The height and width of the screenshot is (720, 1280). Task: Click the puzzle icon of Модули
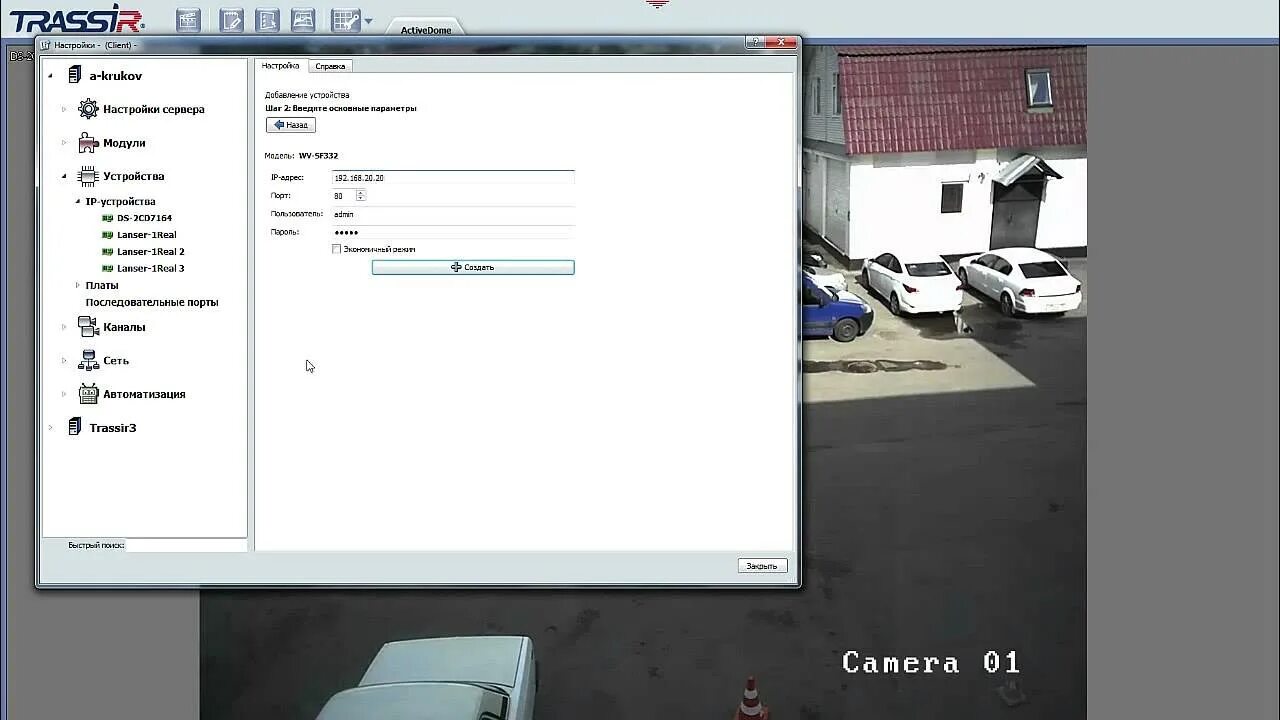(x=88, y=143)
